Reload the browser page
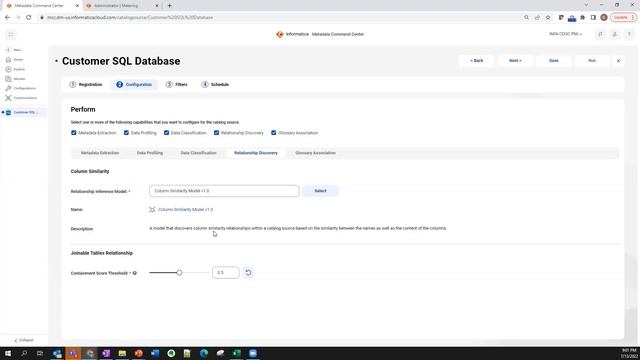 (x=29, y=18)
